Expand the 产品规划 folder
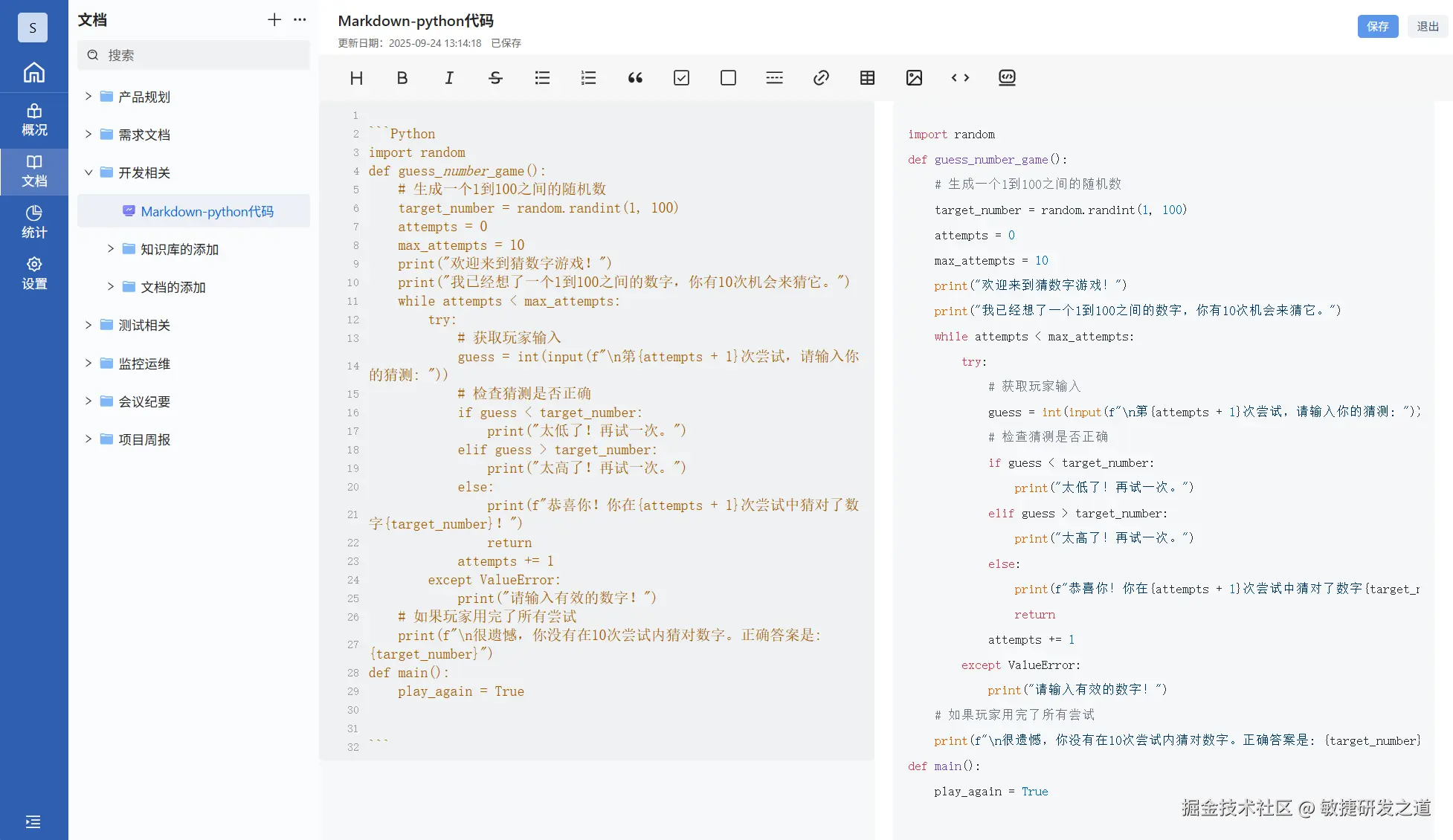 click(x=88, y=97)
